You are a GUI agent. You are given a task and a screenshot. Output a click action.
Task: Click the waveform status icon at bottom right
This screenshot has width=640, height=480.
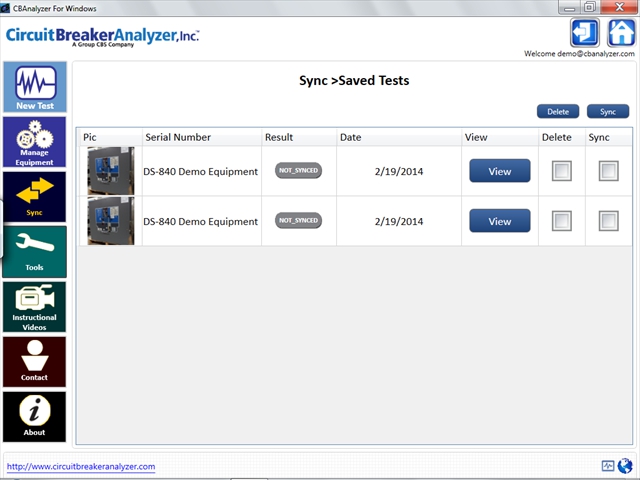click(x=608, y=466)
